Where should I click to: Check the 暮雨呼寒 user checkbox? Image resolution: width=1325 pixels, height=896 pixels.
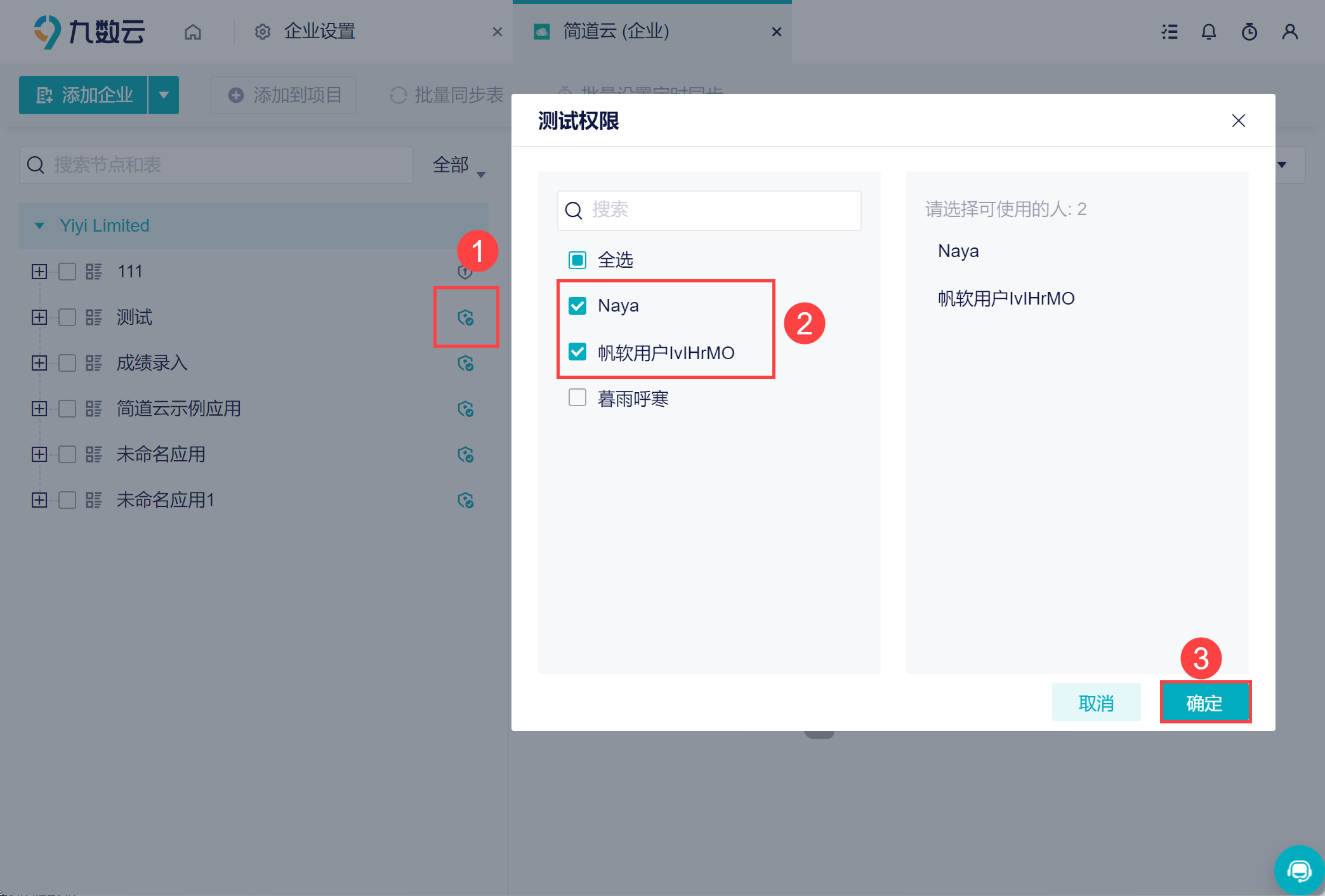577,398
